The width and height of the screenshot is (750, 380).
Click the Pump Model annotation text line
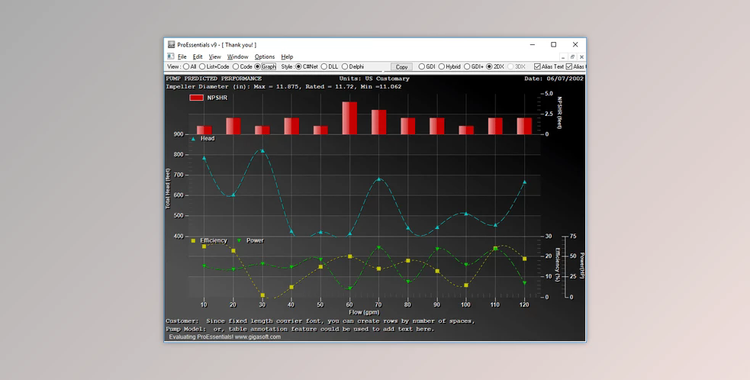(300, 329)
